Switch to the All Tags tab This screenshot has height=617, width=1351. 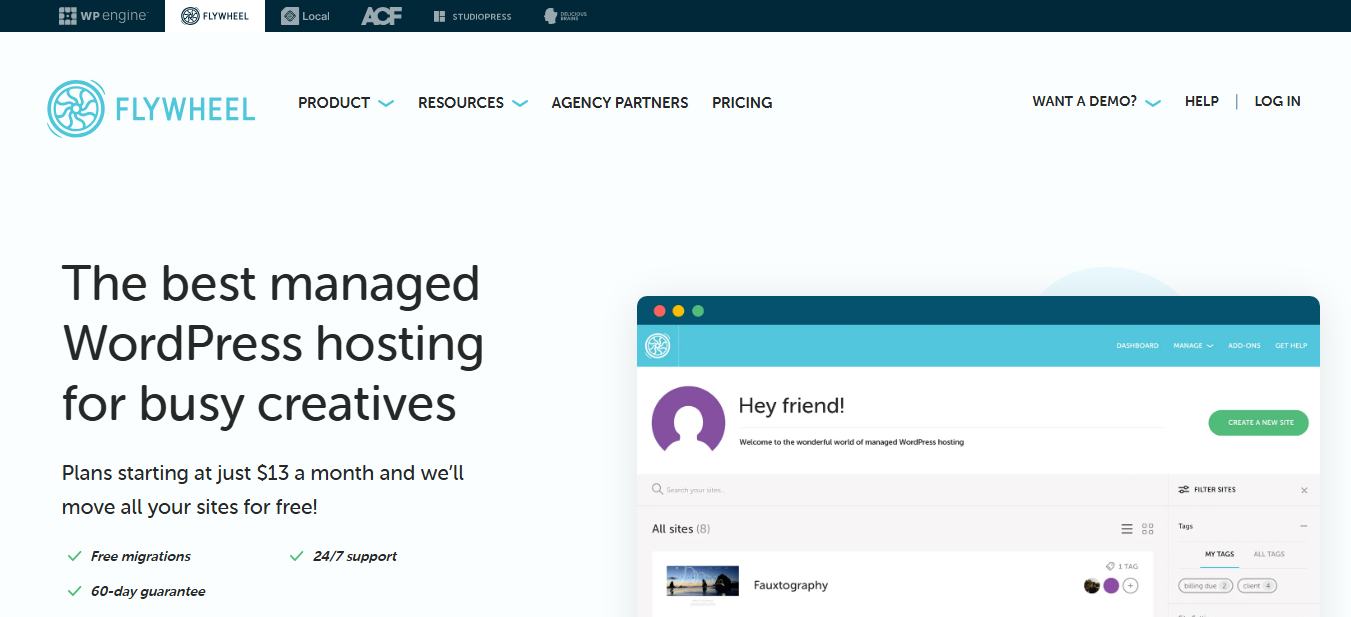(x=1269, y=554)
